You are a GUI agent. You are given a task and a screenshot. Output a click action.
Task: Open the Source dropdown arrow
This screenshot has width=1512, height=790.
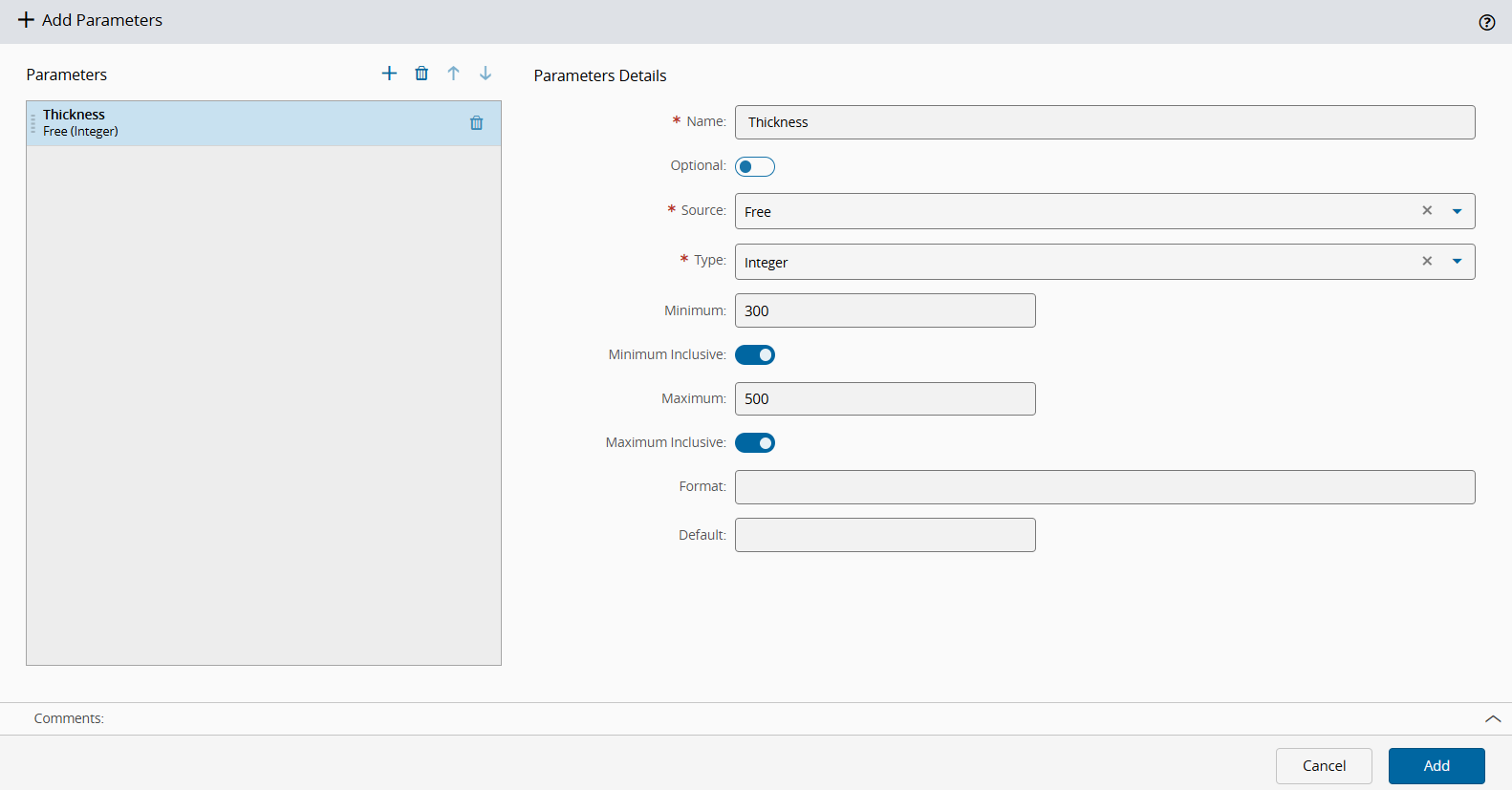click(x=1458, y=211)
